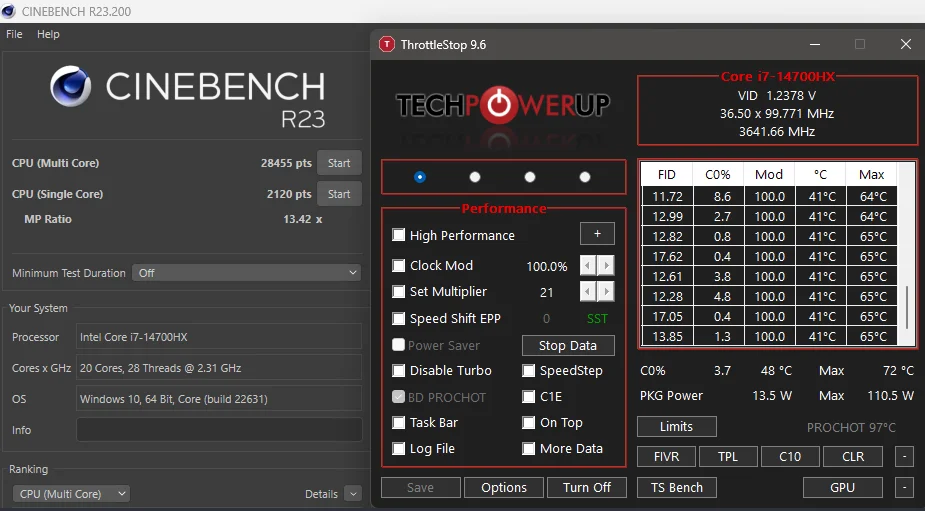Click the Save button in ThrottleStop

(x=421, y=487)
